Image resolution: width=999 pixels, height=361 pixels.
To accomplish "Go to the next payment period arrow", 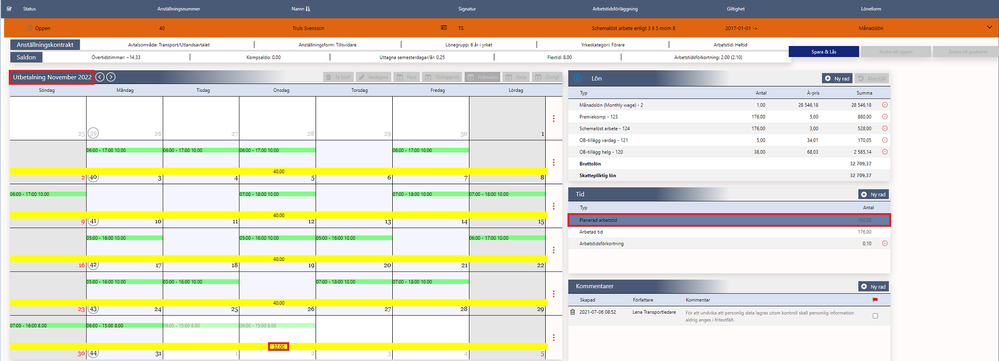I will 111,77.
